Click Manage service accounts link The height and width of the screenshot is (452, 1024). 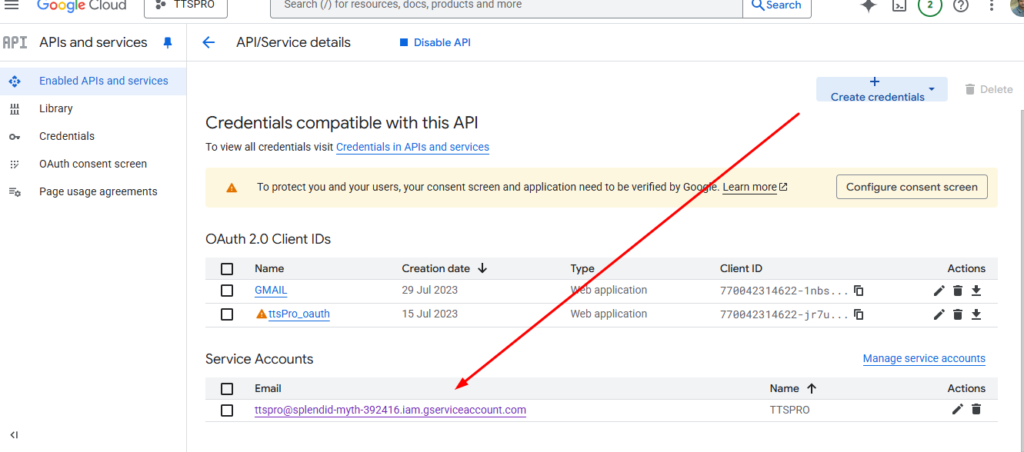(924, 359)
